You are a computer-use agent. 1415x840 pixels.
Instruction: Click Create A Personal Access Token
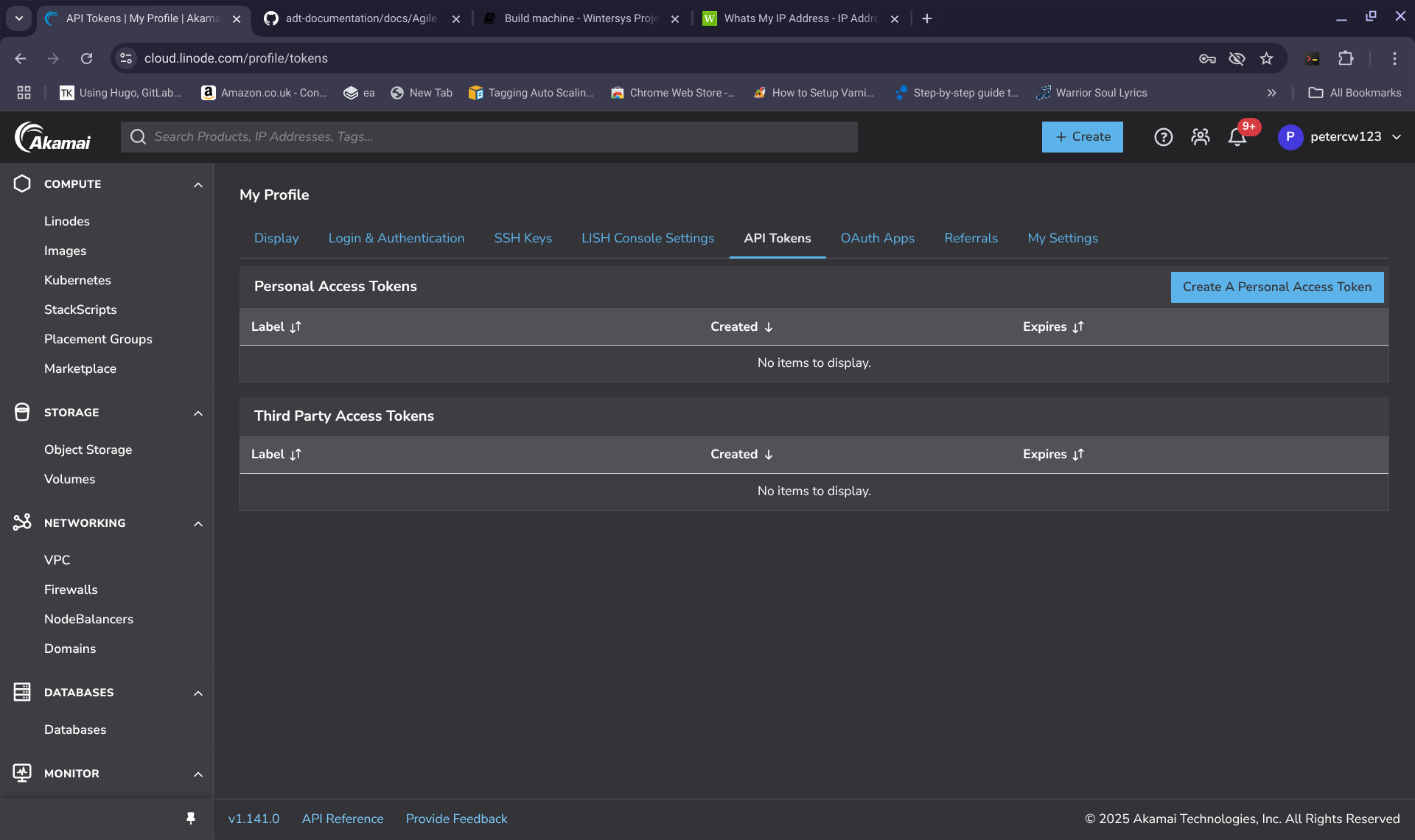coord(1276,287)
